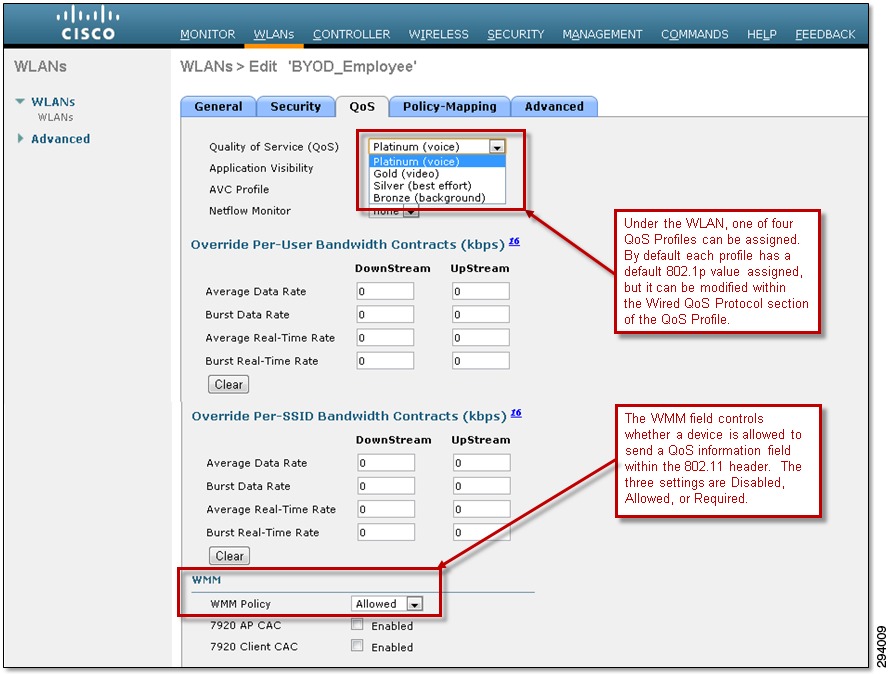
Task: Click Per-SSID Burst Data Rate UpStream field
Action: (x=482, y=486)
